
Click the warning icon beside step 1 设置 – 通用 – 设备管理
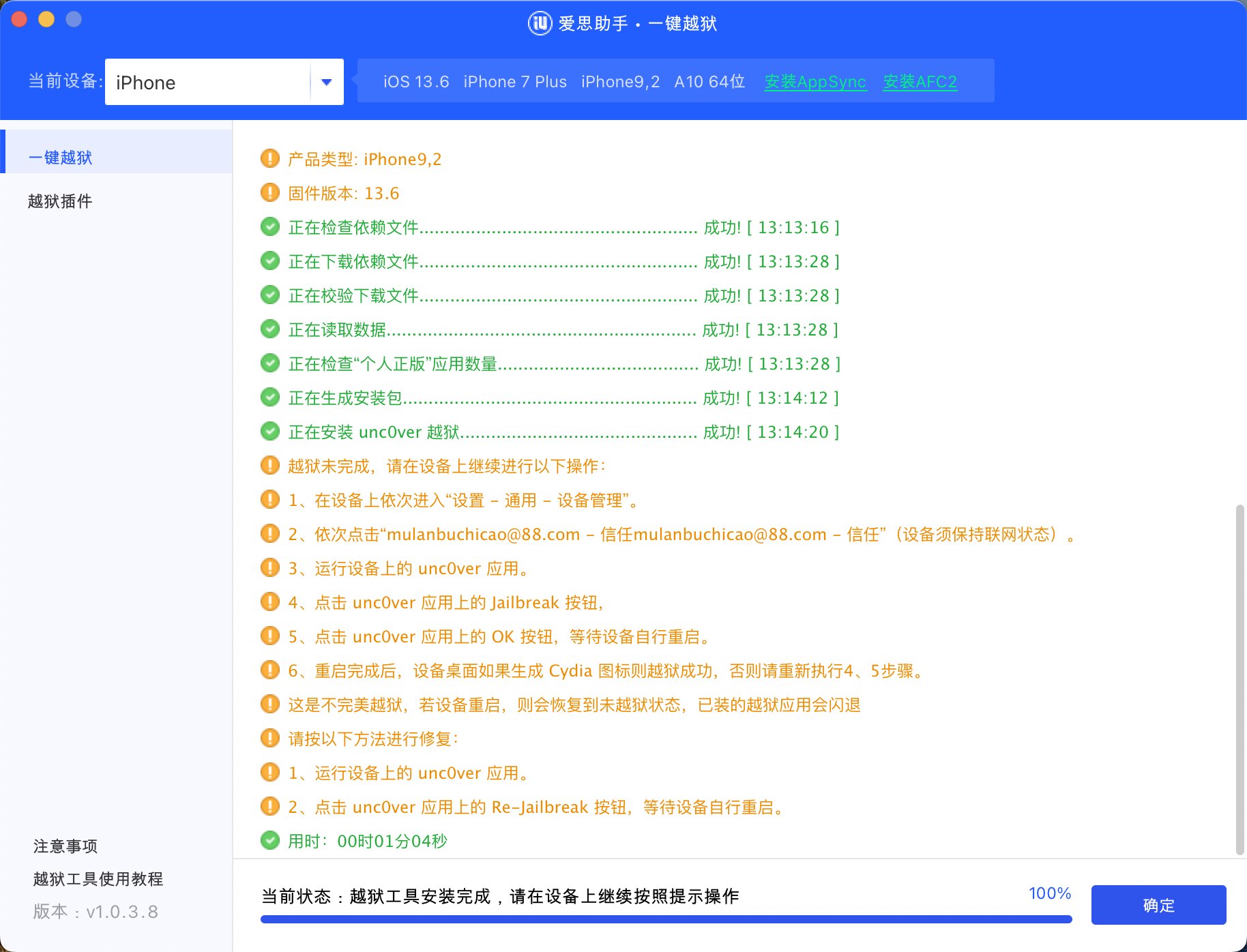tap(270, 499)
